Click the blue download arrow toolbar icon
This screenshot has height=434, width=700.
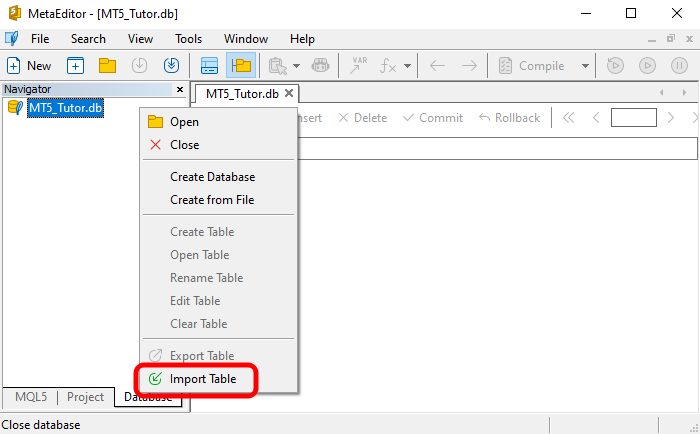coord(170,66)
